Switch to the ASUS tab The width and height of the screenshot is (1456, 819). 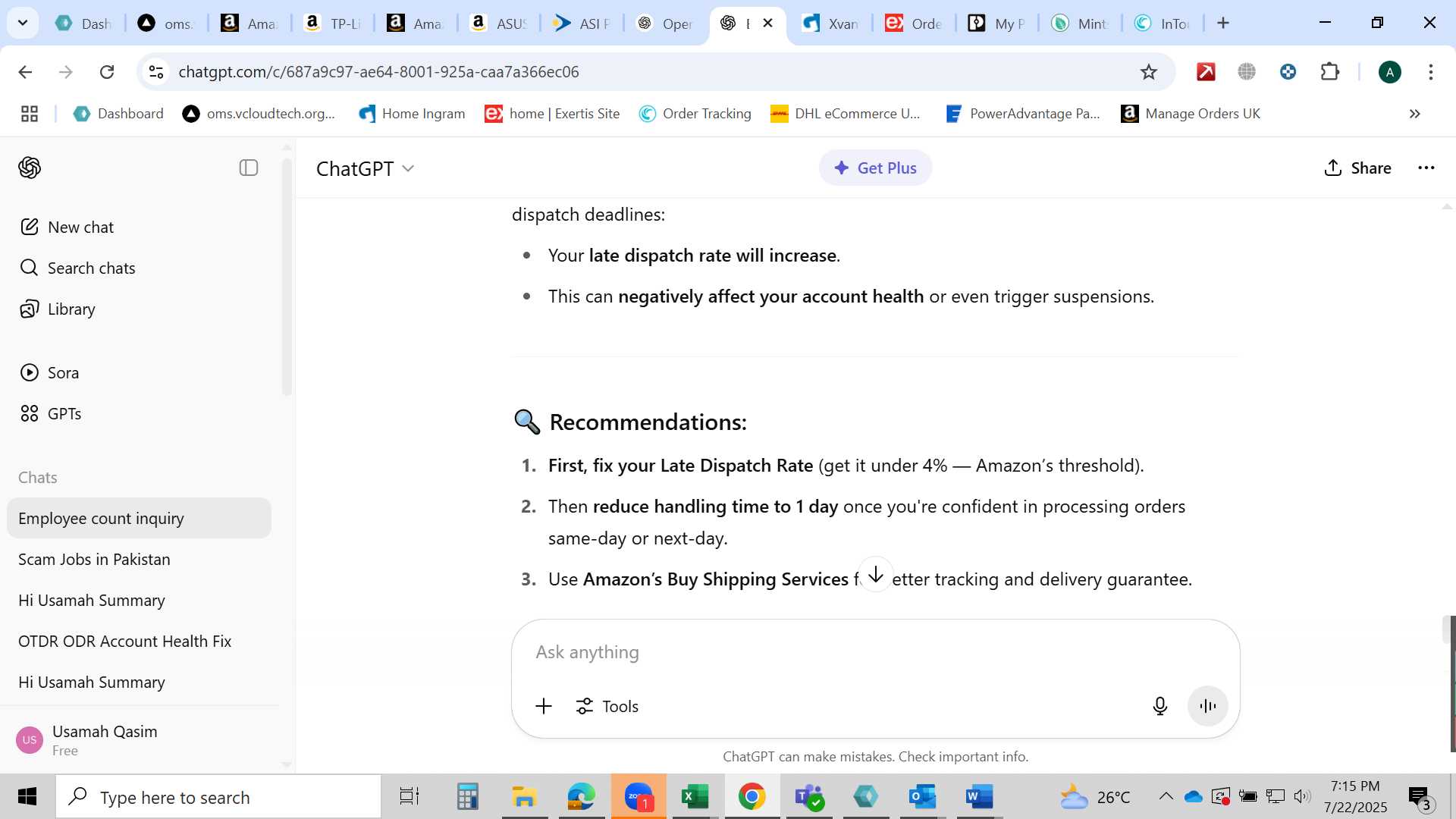[x=498, y=24]
